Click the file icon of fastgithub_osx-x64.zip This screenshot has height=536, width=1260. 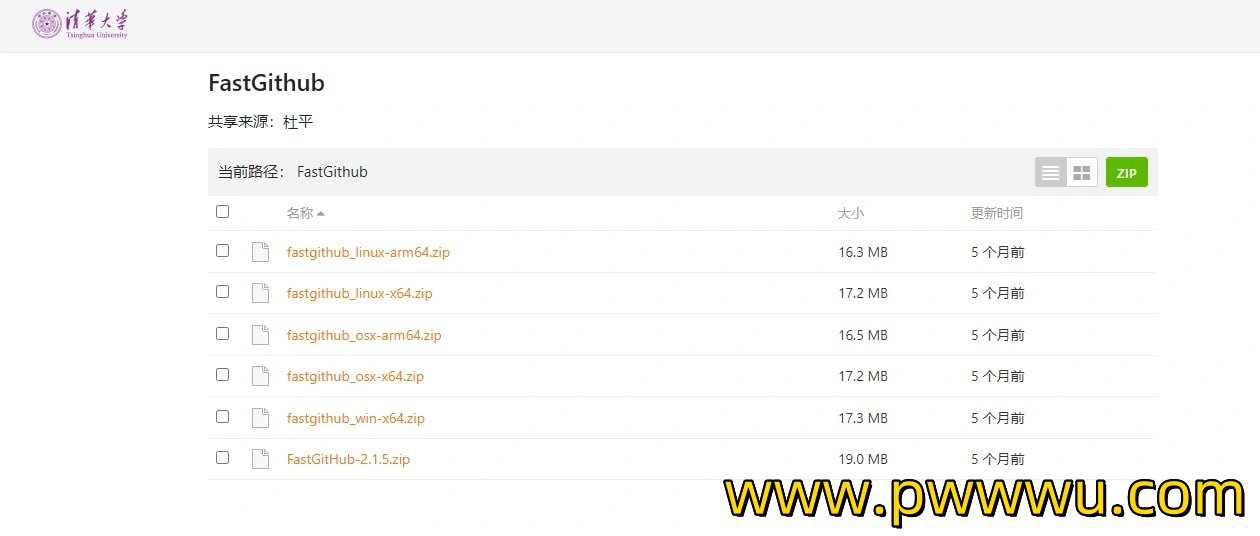[x=260, y=376]
